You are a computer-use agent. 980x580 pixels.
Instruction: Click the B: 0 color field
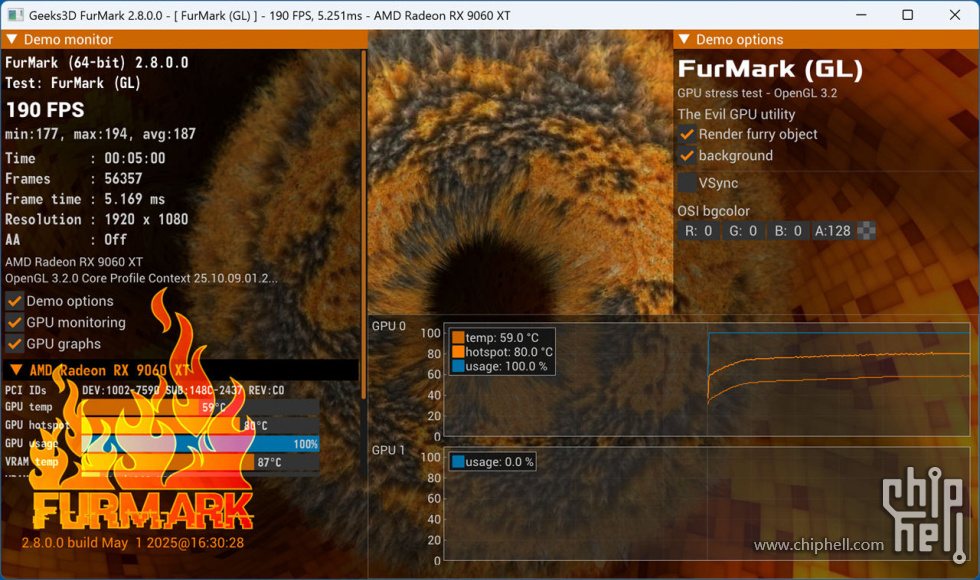click(788, 231)
